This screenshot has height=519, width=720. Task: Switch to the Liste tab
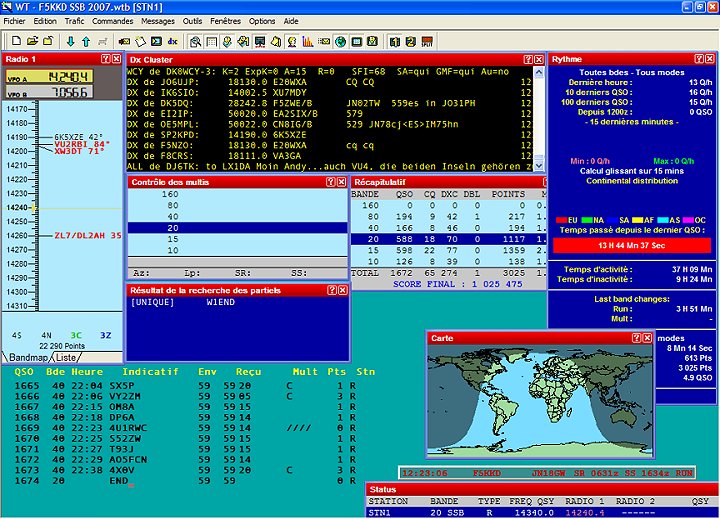click(65, 357)
